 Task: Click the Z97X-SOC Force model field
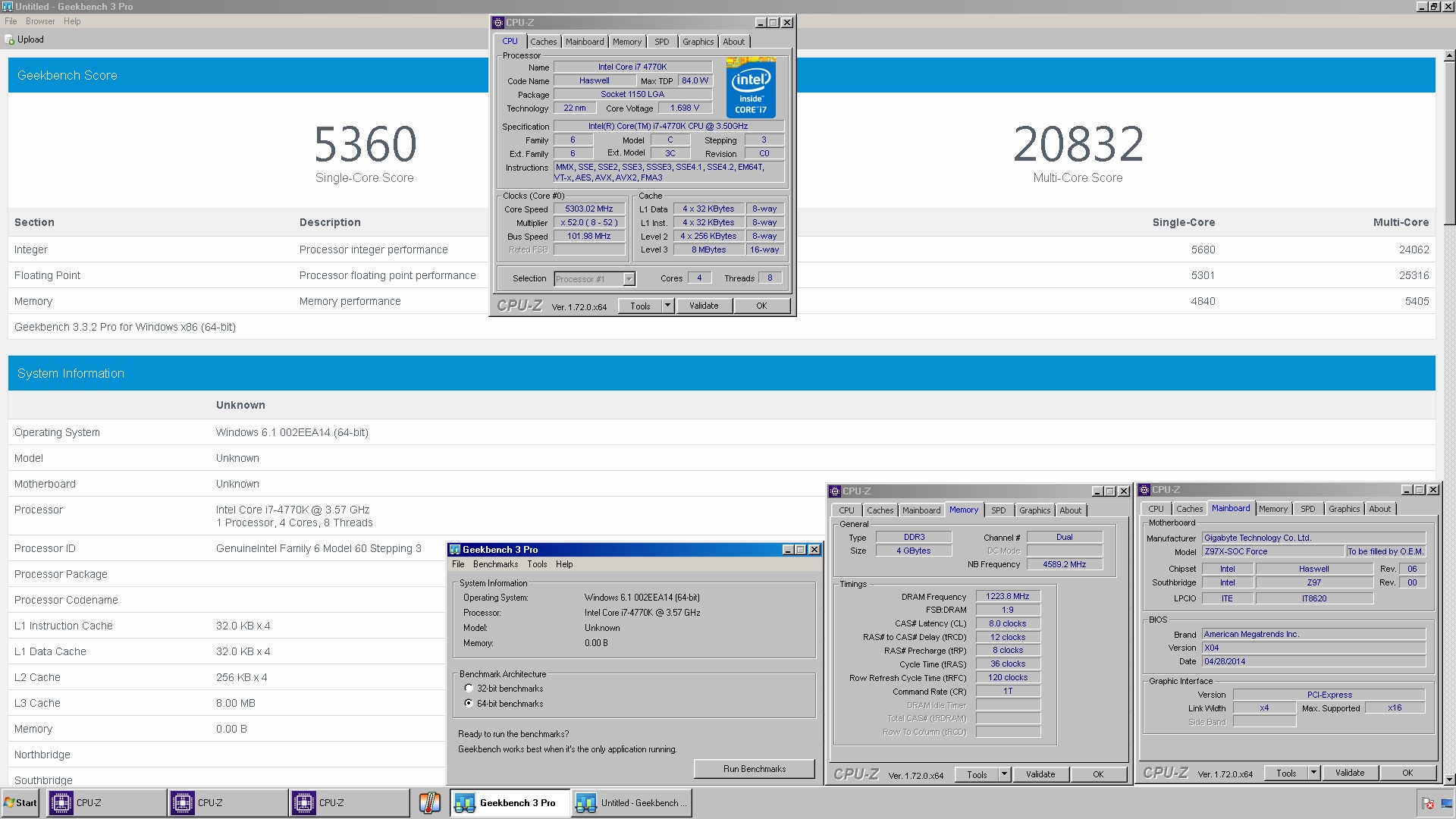pos(1273,551)
